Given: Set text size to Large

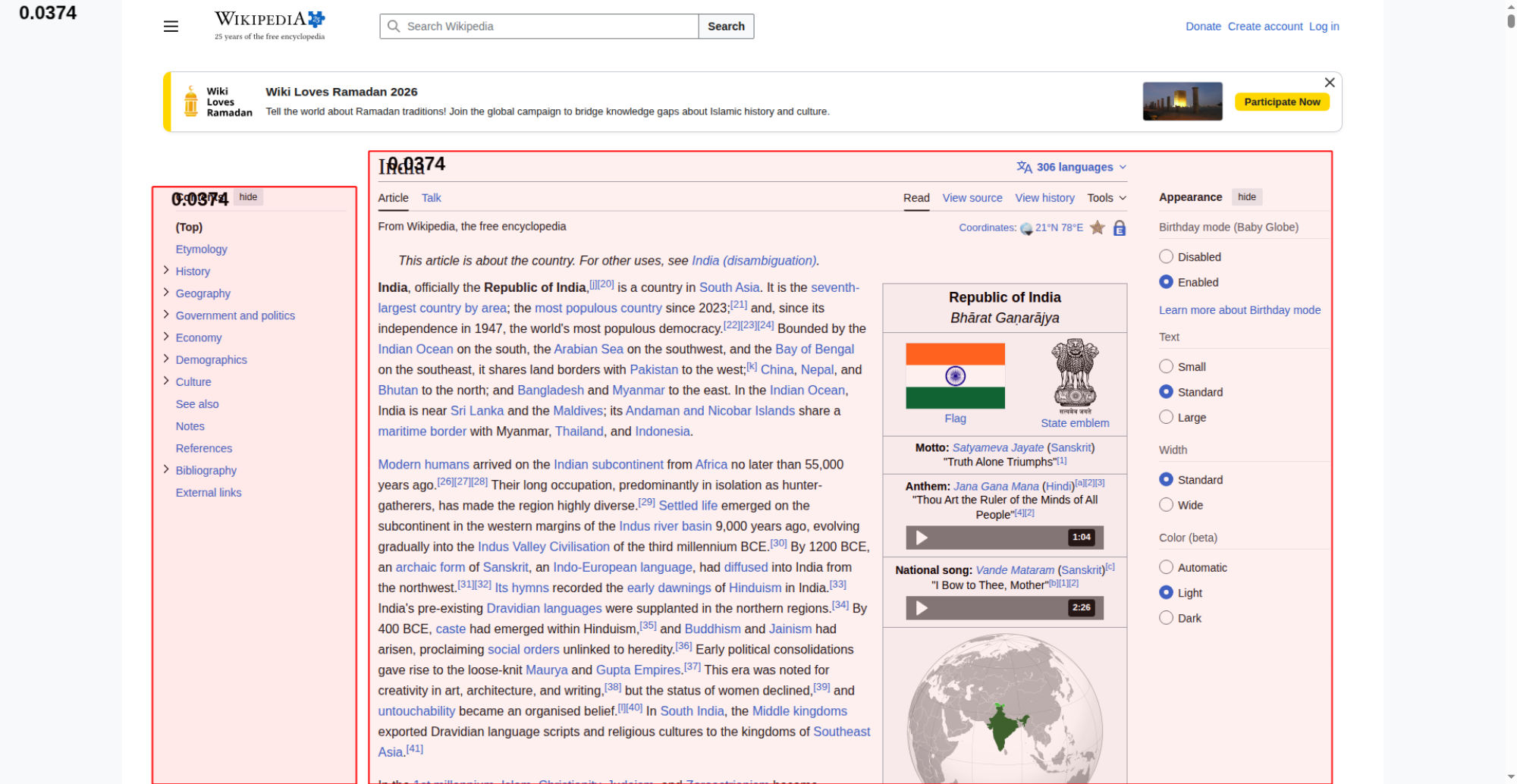Looking at the screenshot, I should point(1166,417).
